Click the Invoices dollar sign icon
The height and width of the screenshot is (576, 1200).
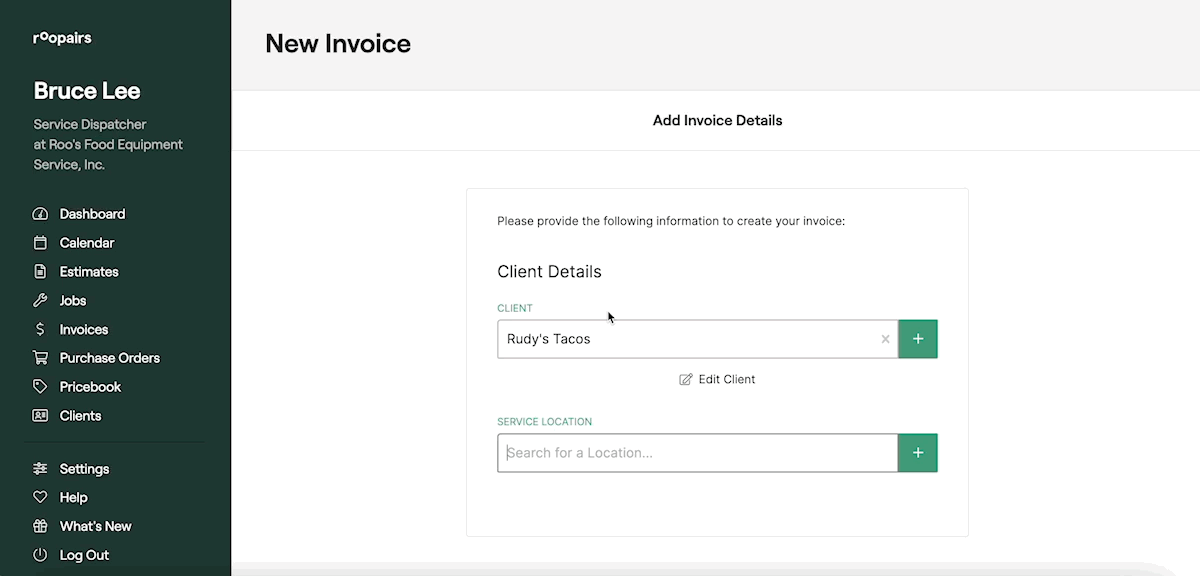40,330
